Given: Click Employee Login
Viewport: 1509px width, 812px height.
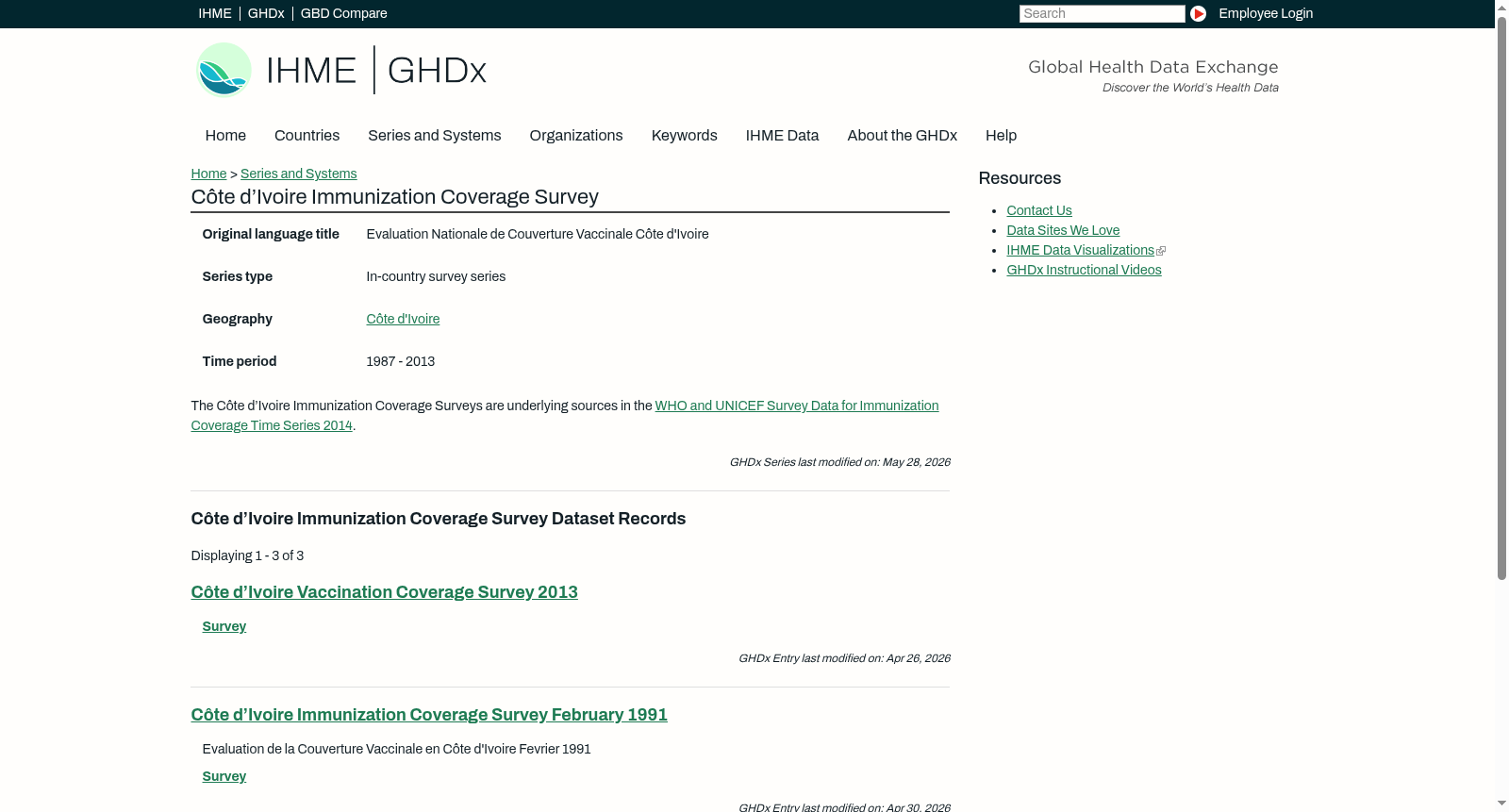Looking at the screenshot, I should pyautogui.click(x=1266, y=13).
